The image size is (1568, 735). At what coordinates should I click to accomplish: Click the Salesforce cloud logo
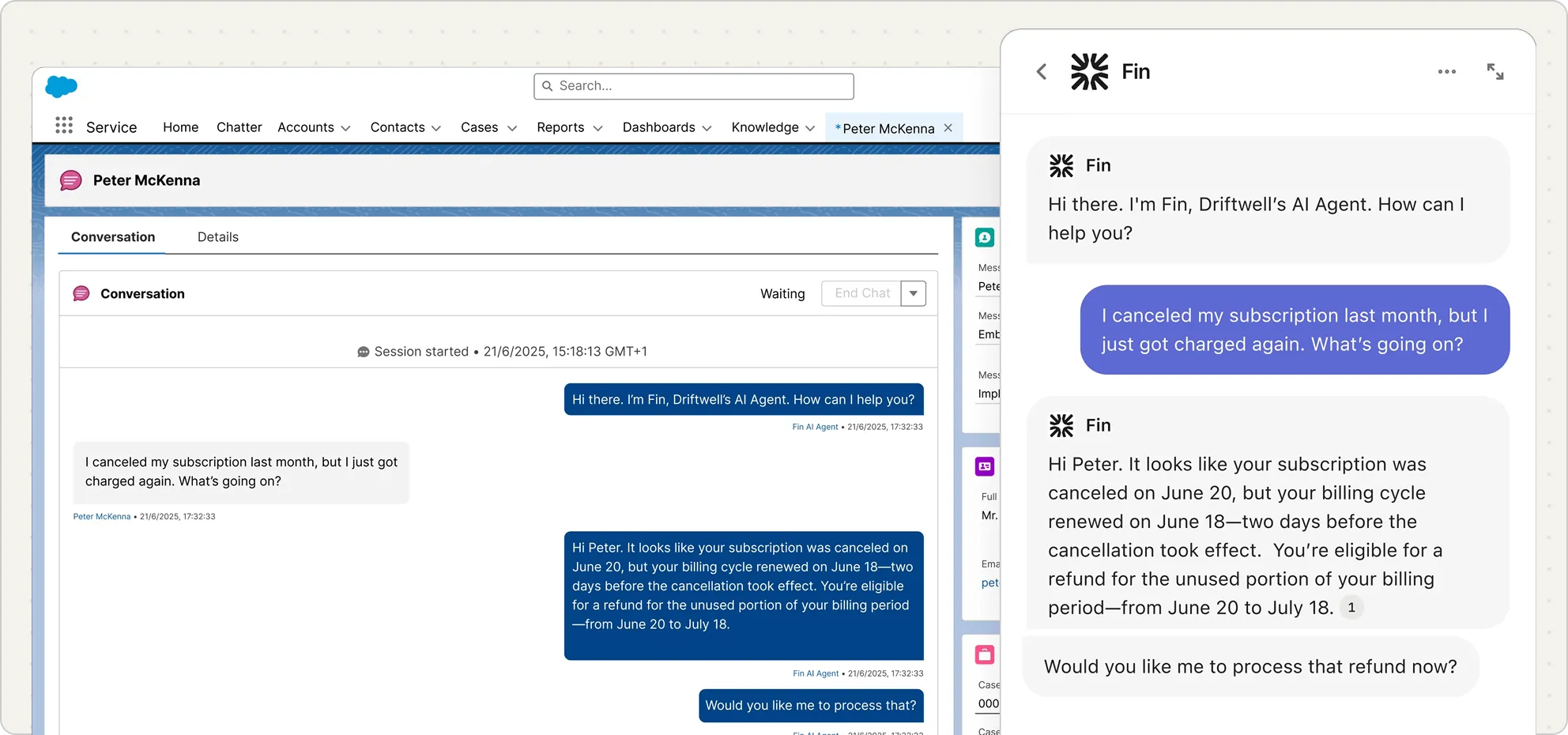(x=61, y=88)
